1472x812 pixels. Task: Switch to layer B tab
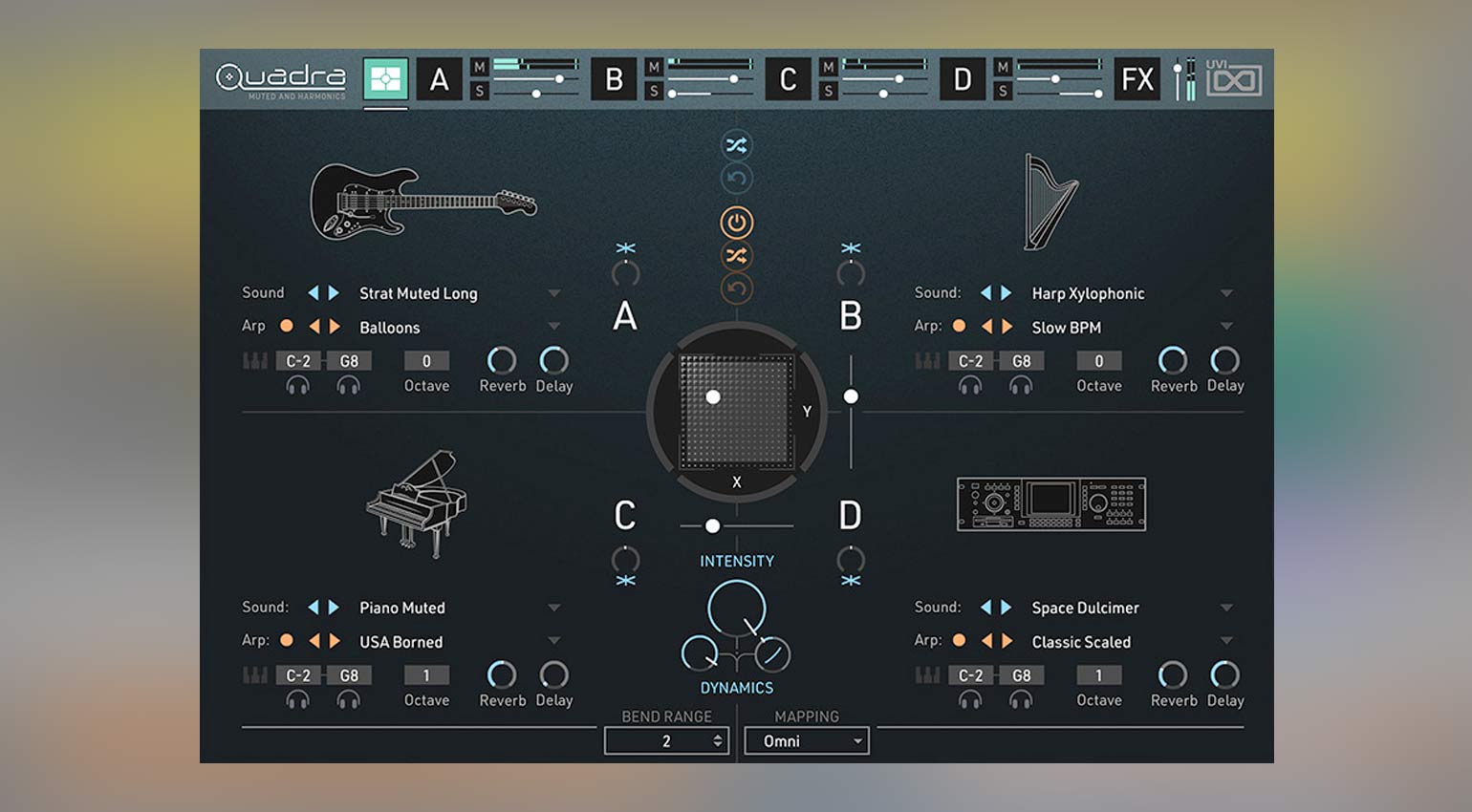coord(614,79)
